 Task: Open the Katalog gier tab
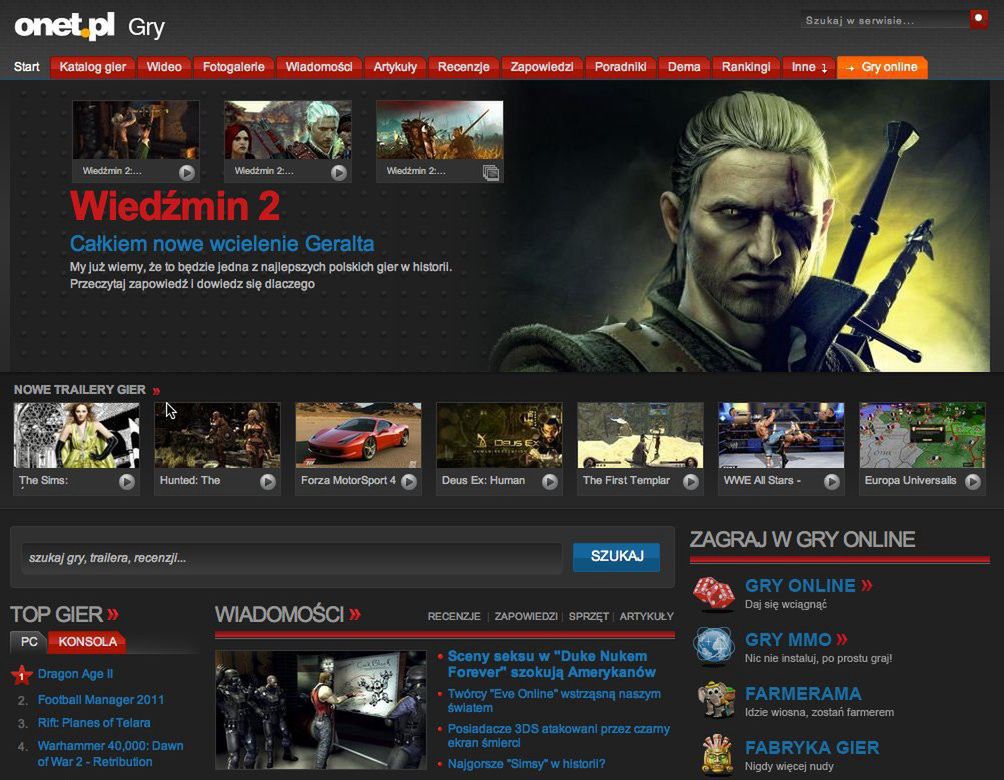[x=92, y=67]
